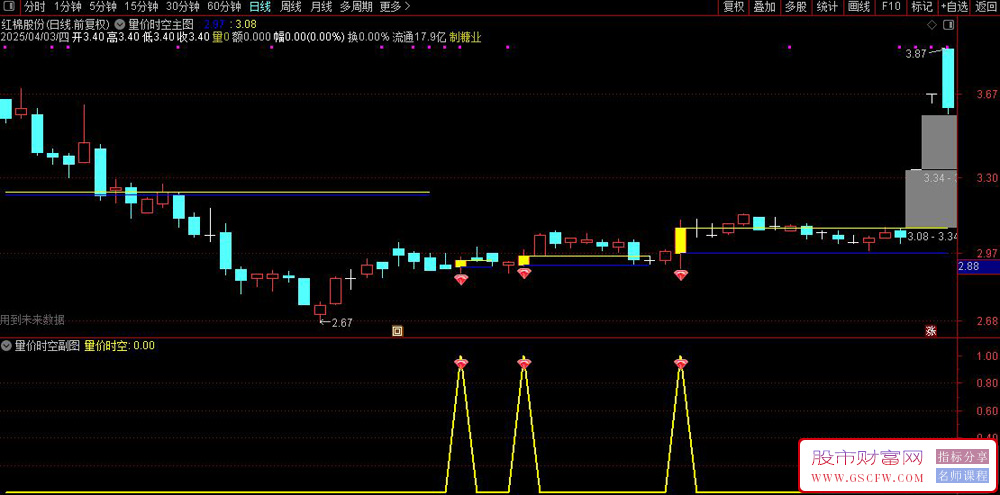Switch to 15分钟 period
This screenshot has height=495, width=1000.
[x=141, y=7]
